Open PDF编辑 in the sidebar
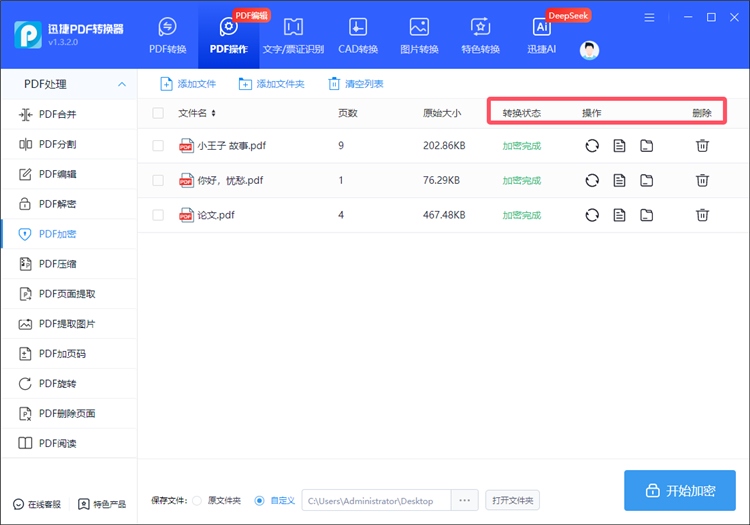This screenshot has width=750, height=525. [x=69, y=174]
